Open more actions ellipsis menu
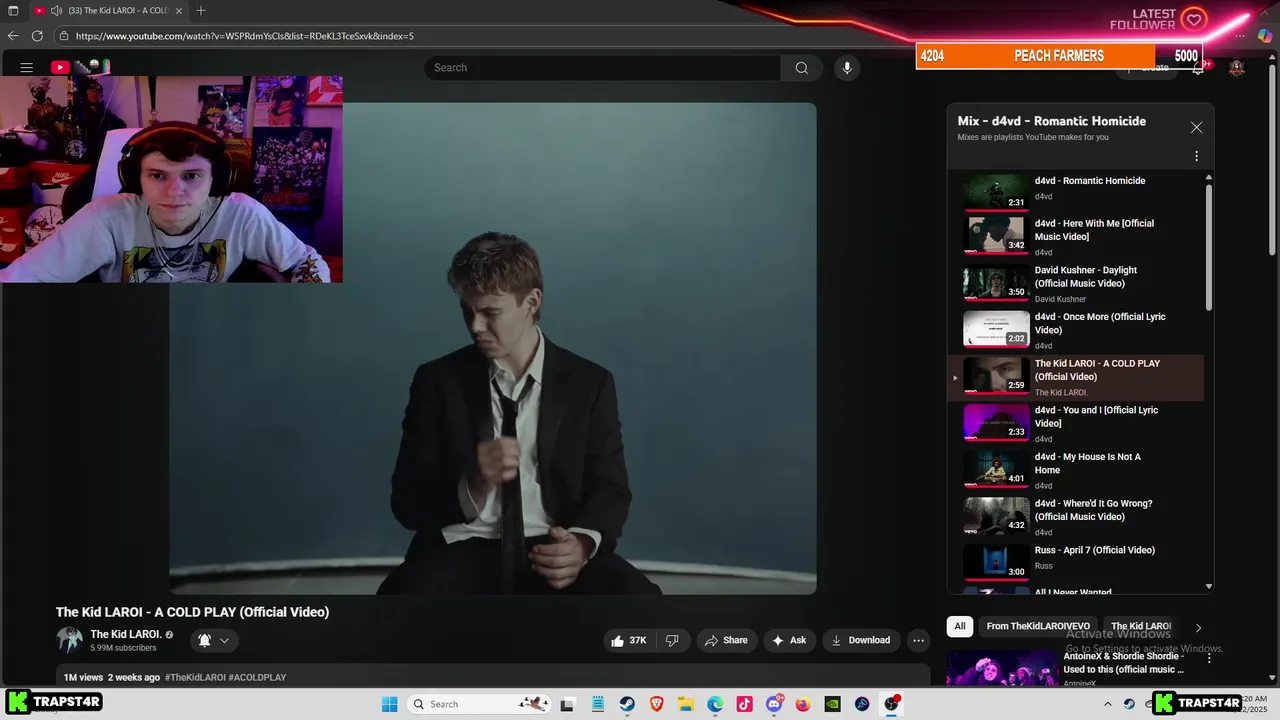The width and height of the screenshot is (1280, 720). click(918, 640)
